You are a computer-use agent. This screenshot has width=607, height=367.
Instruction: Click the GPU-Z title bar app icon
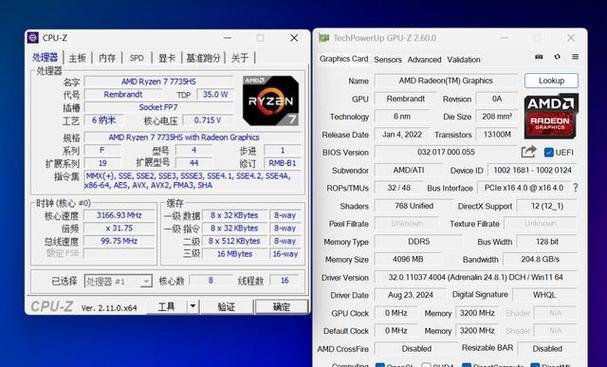pyautogui.click(x=324, y=38)
